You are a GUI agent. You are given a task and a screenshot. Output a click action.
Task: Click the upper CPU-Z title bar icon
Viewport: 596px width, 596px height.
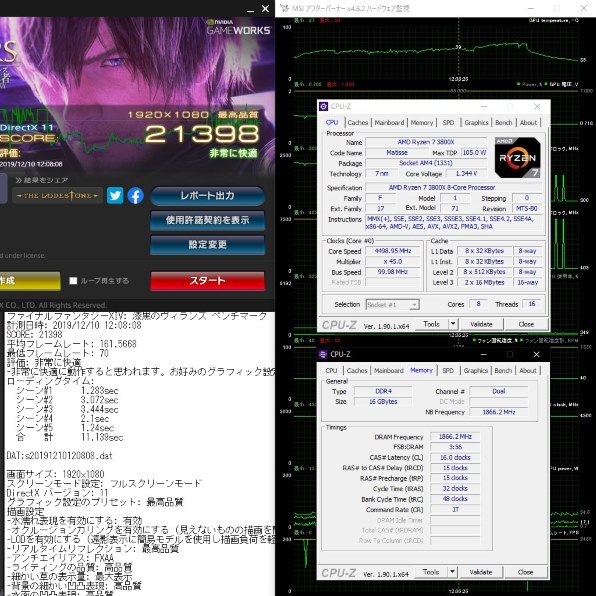pyautogui.click(x=323, y=106)
